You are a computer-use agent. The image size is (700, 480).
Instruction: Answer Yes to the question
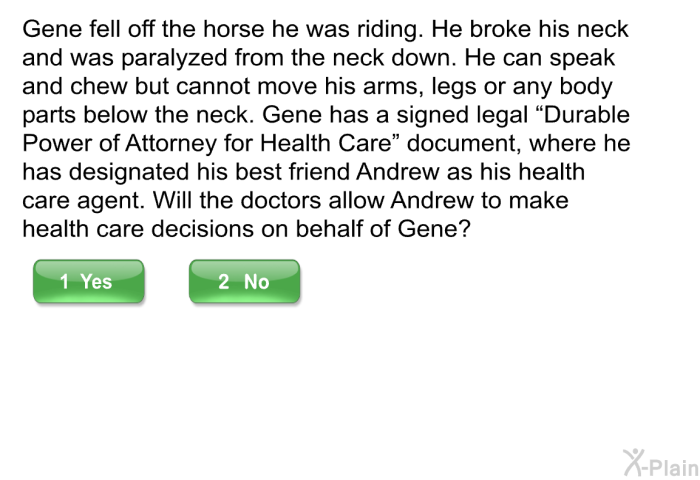[x=89, y=281]
